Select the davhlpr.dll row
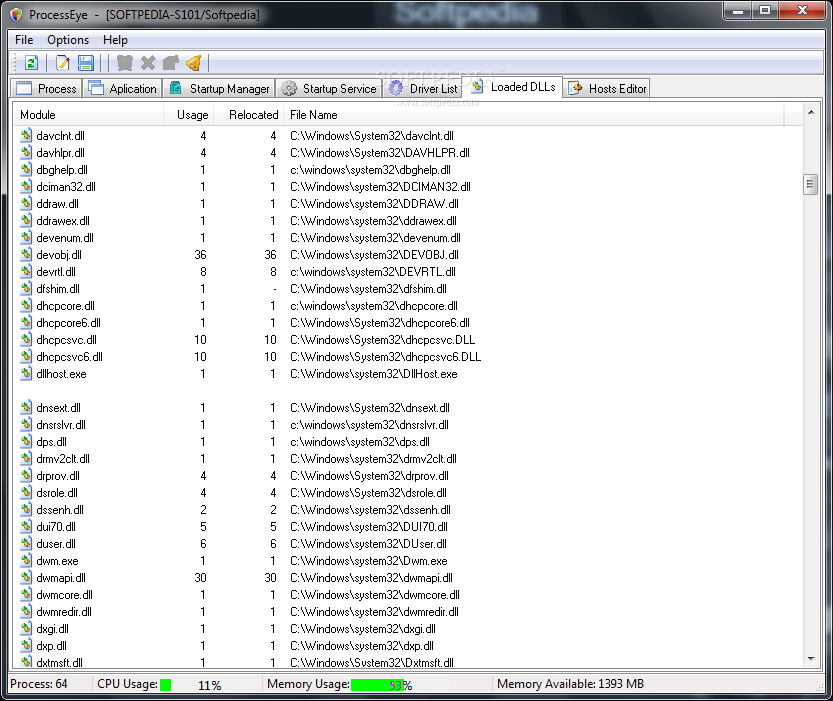The image size is (833, 701). [x=407, y=152]
